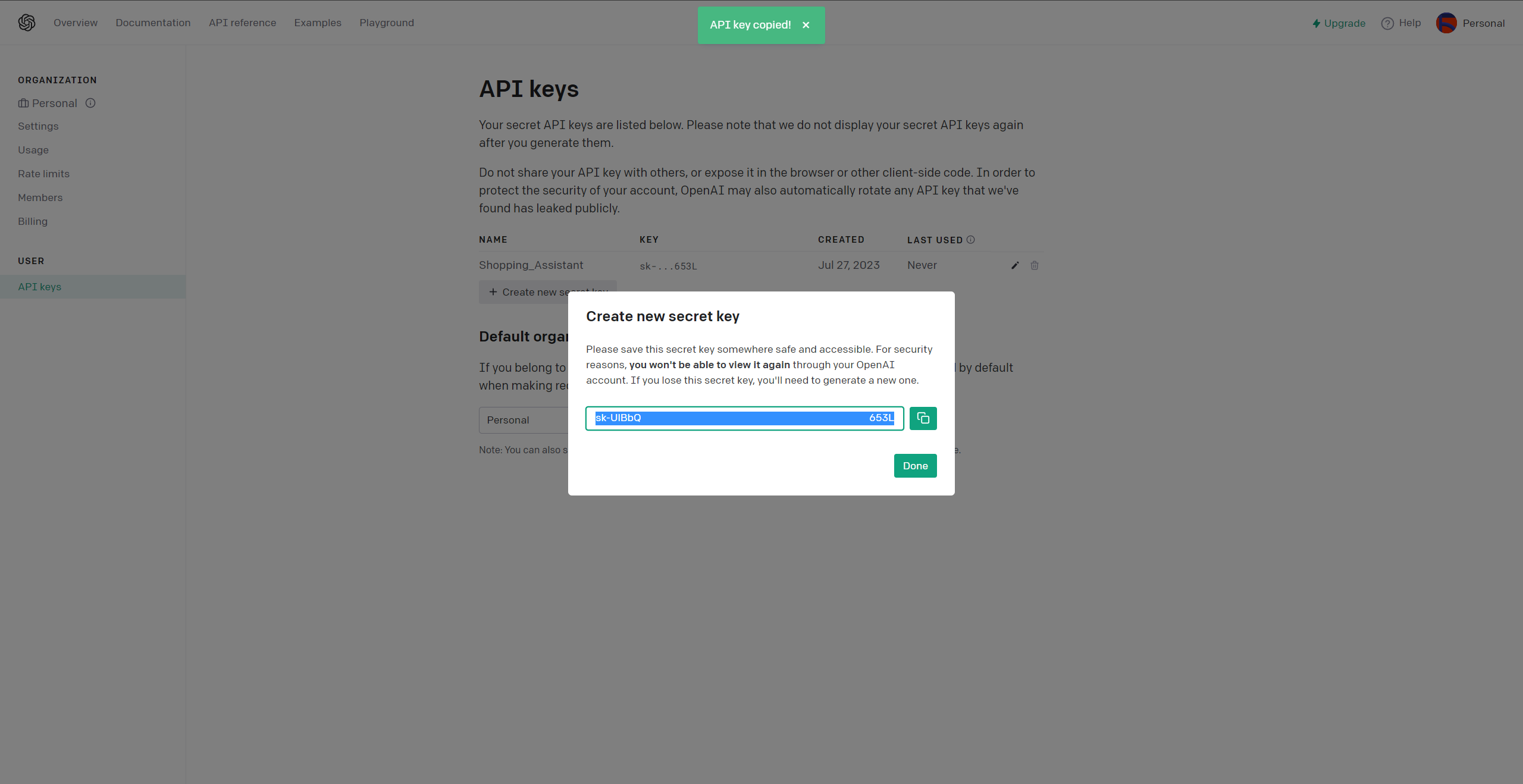Click the Usage sidebar link
The height and width of the screenshot is (784, 1523).
click(33, 150)
